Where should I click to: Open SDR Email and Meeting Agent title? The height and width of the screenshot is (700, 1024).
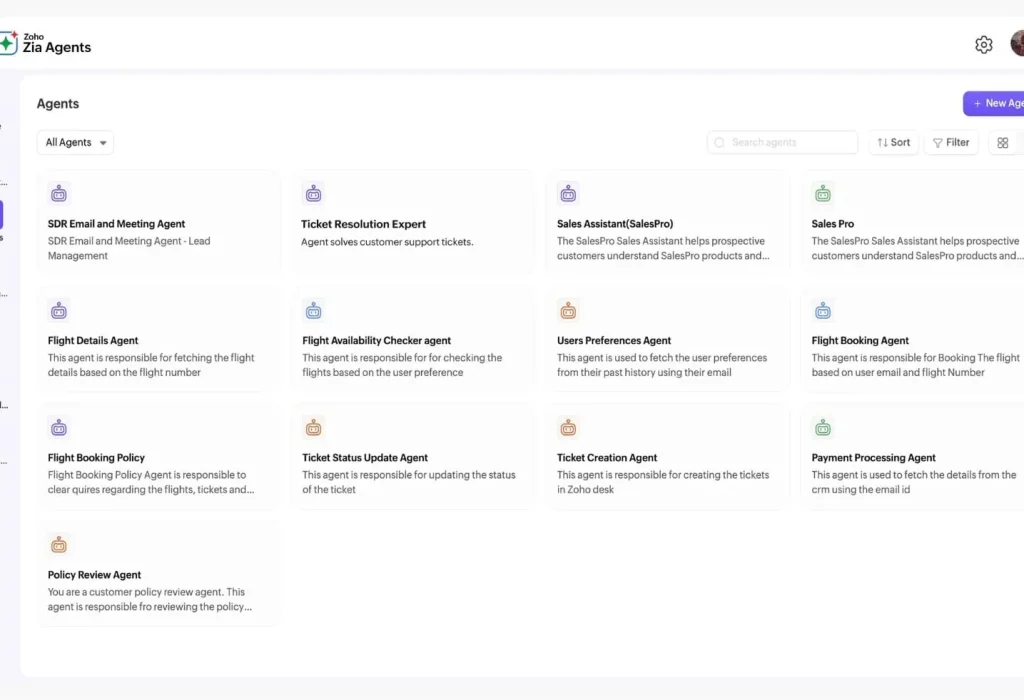click(x=116, y=223)
